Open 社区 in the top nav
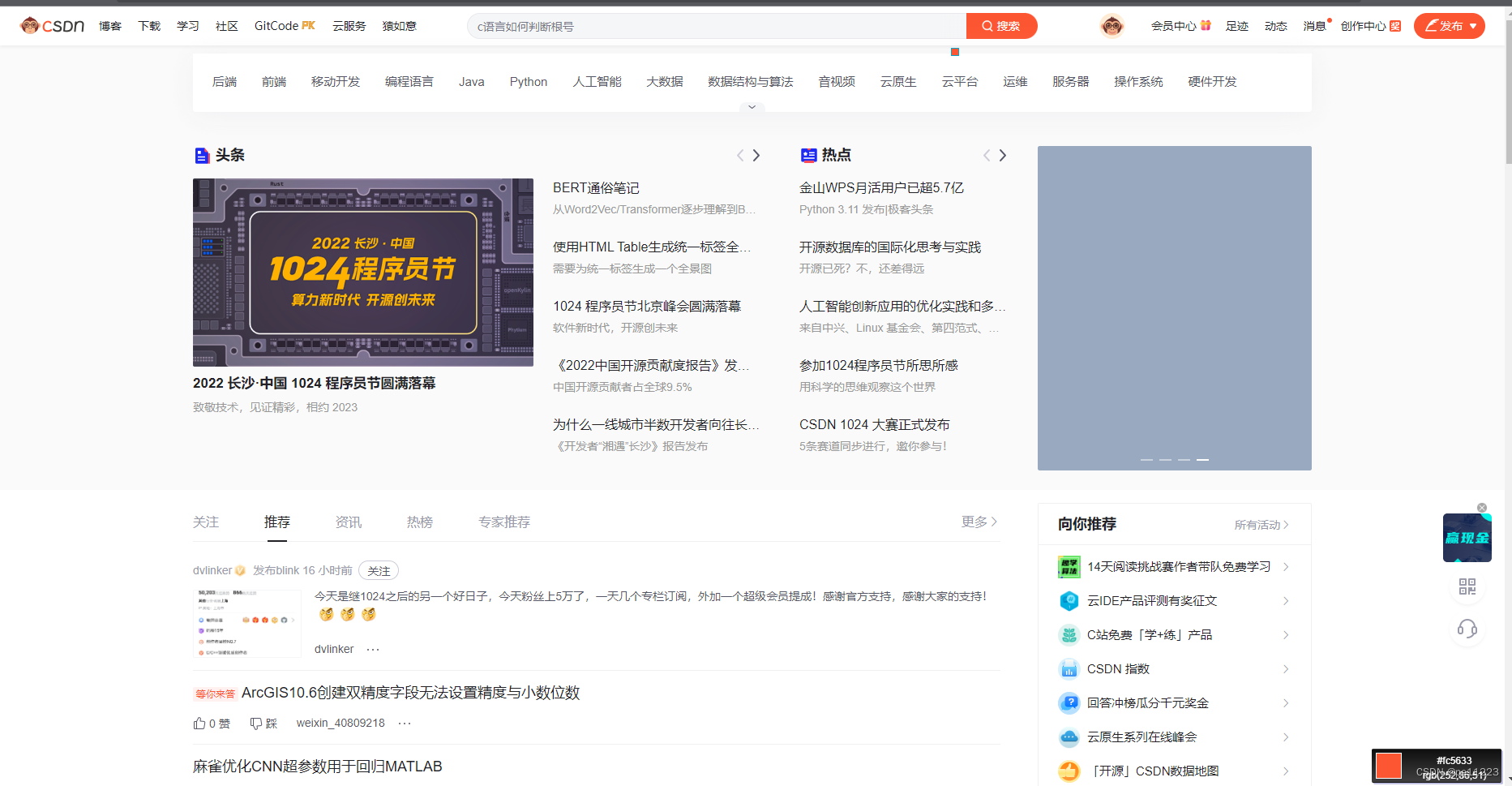 click(227, 26)
